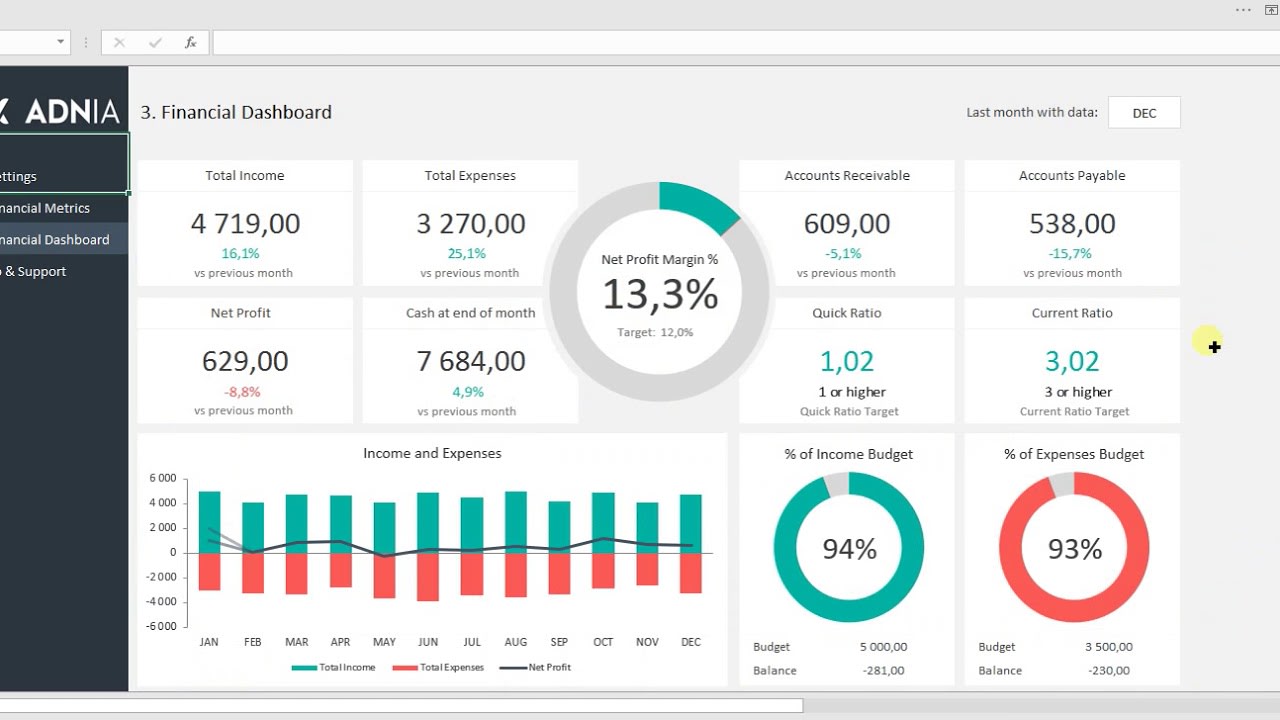Open the three-dots more options icon
The height and width of the screenshot is (720, 1280).
point(1243,10)
